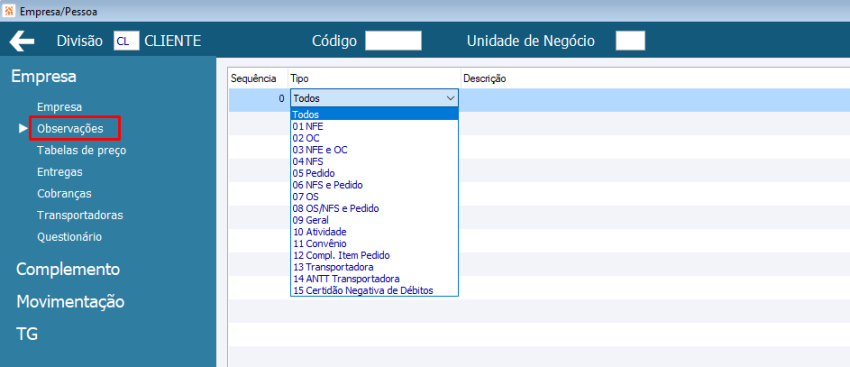Click the Sequência cell showing 0
Screen dimensions: 850x367
click(x=259, y=99)
